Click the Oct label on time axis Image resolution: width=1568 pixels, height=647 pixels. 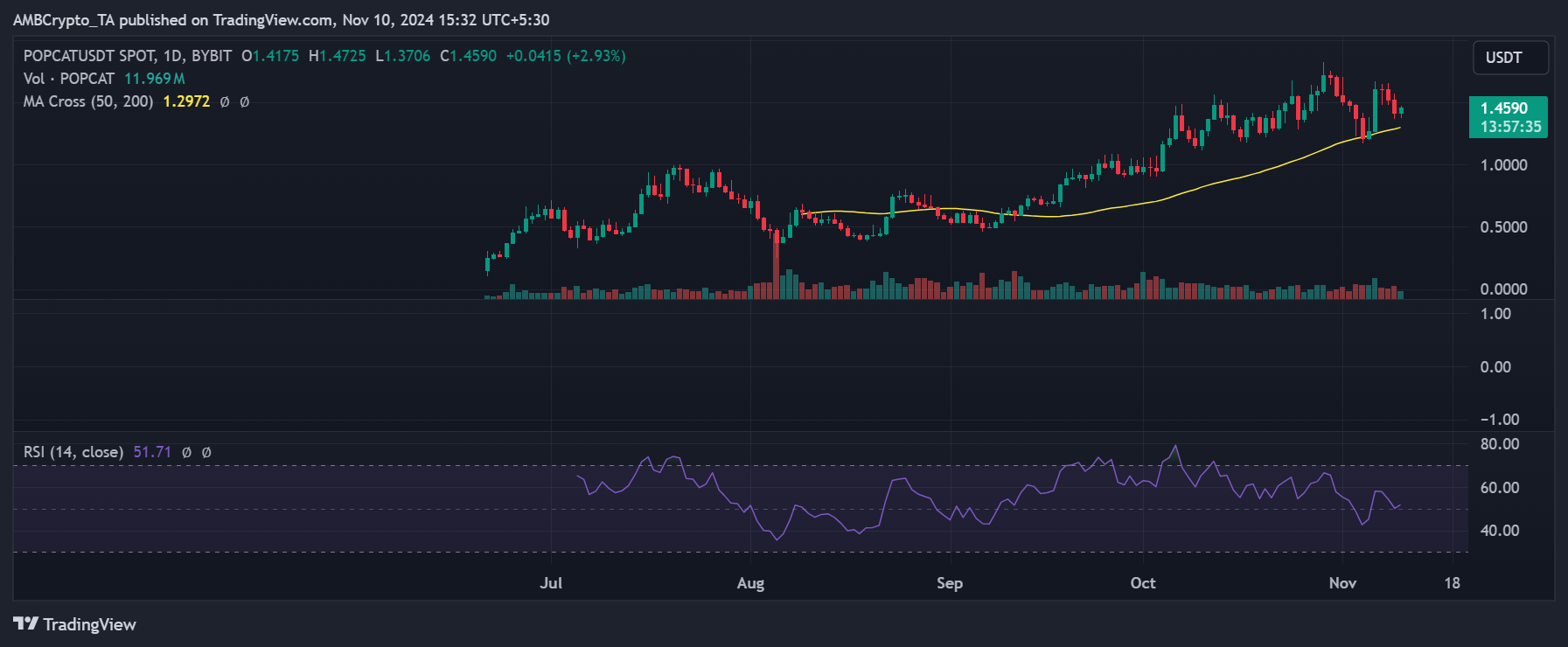[1143, 583]
